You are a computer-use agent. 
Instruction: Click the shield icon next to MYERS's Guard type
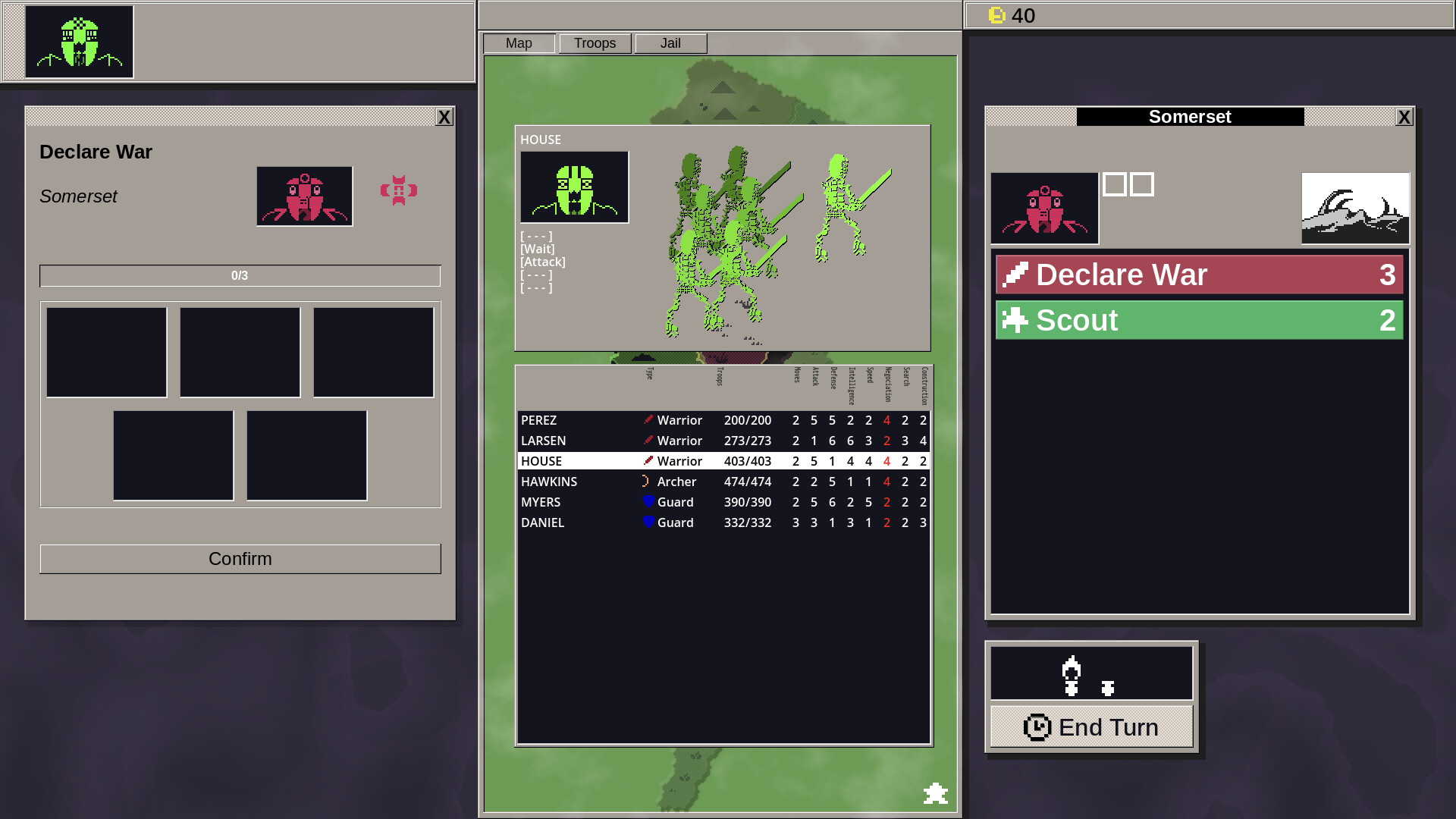[x=648, y=501]
